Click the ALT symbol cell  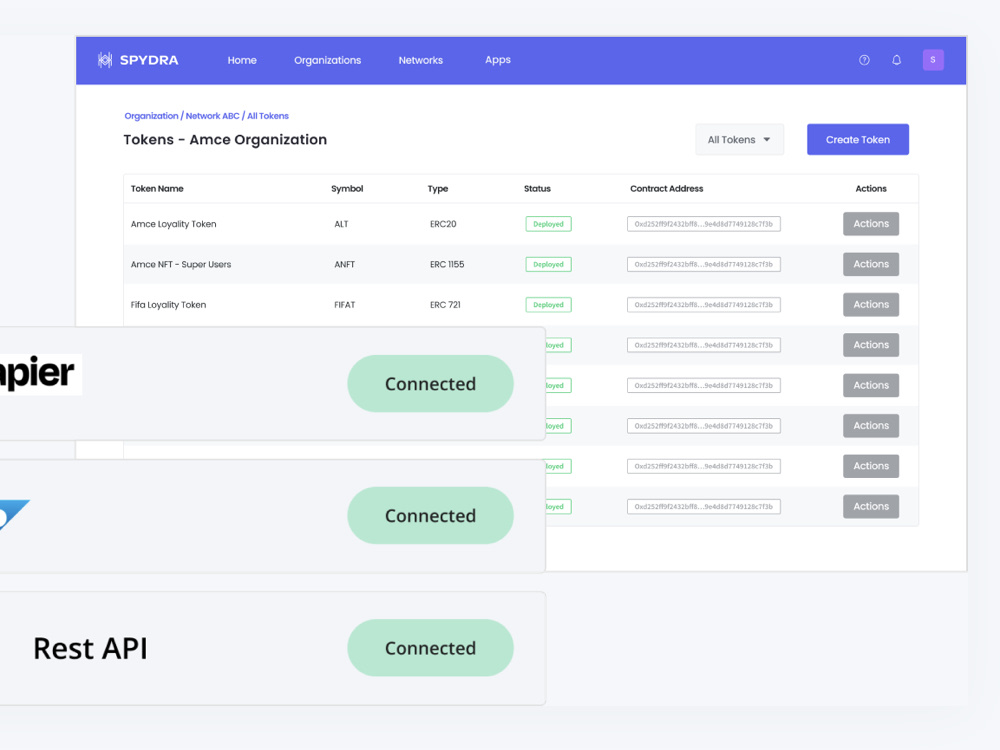click(x=341, y=224)
